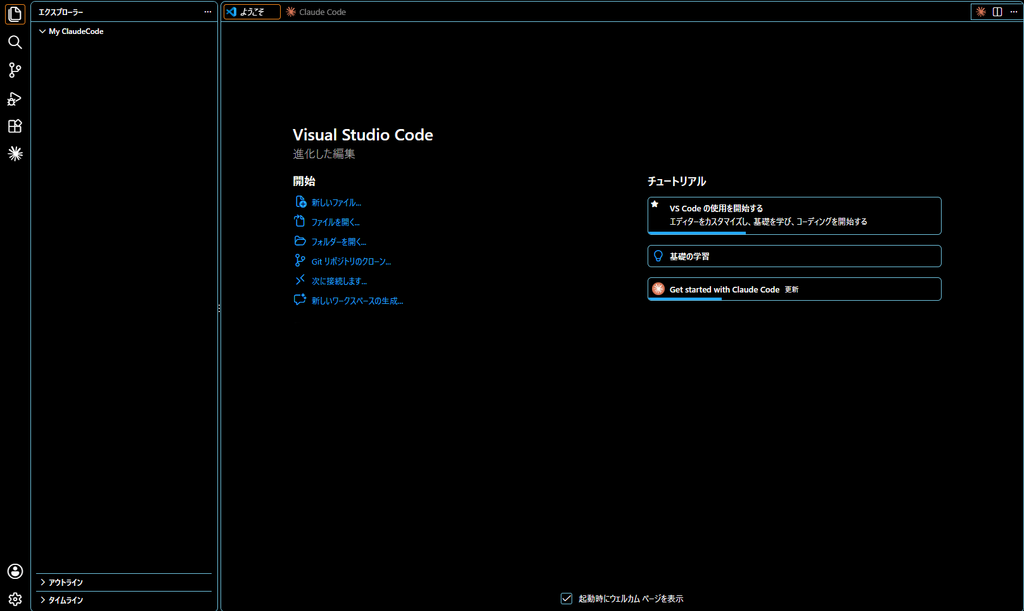Click the 新しいファイル link
Viewport: 1024px width, 611px height.
tap(336, 202)
